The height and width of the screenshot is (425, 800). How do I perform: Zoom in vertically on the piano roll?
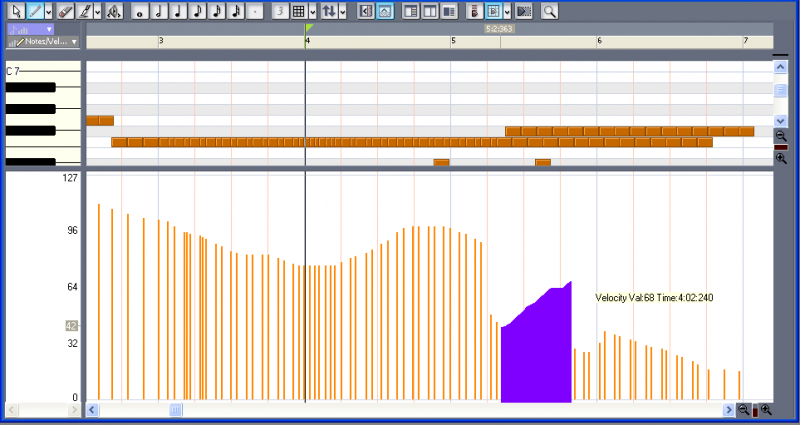click(781, 159)
